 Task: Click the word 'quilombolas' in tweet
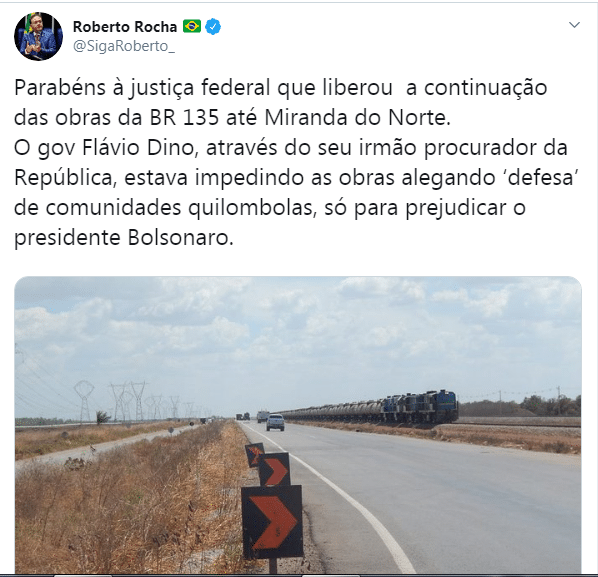pos(251,208)
